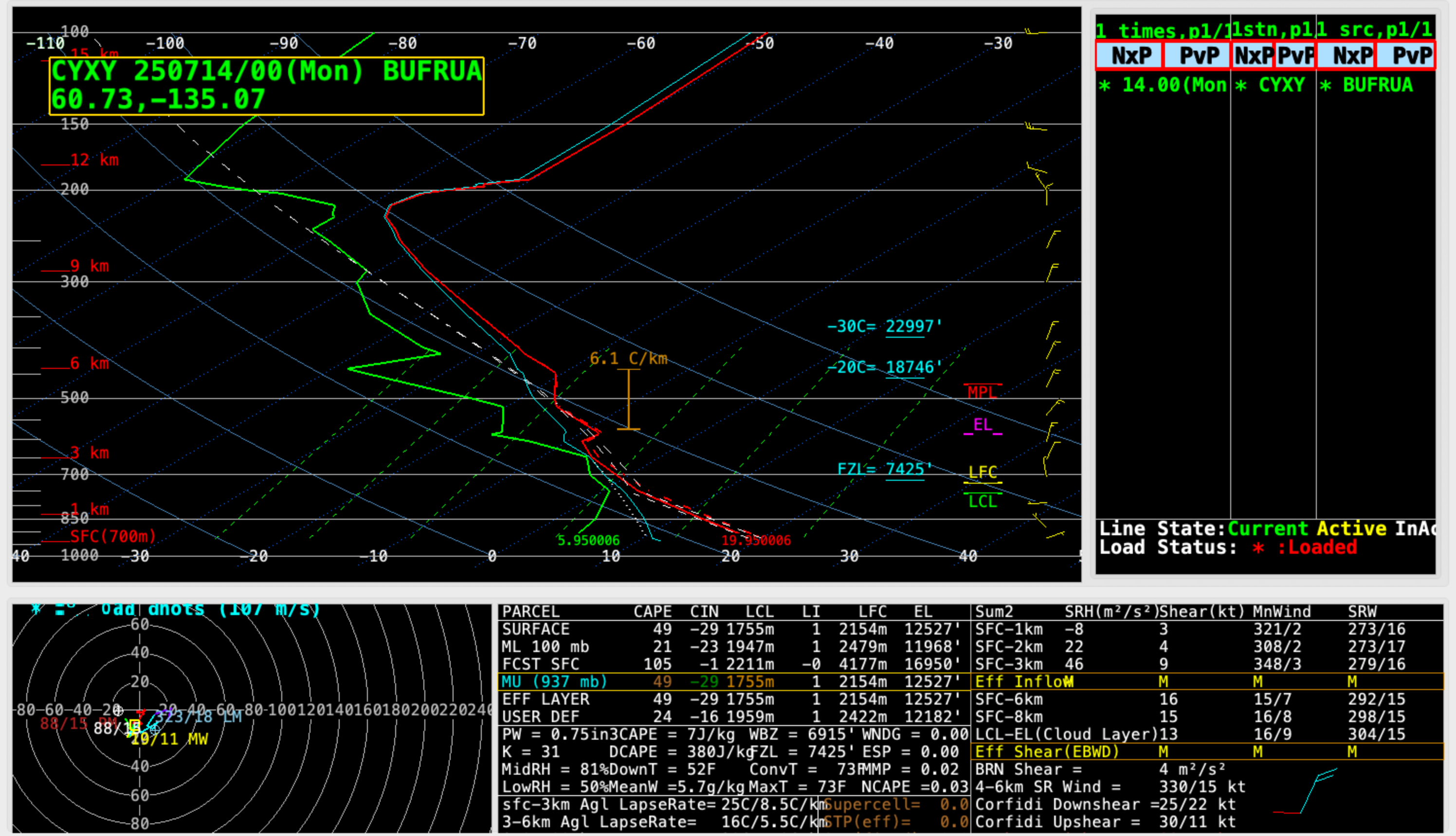Click the CYXY 250714/00(Mon) BUFRUA title box

tap(266, 86)
